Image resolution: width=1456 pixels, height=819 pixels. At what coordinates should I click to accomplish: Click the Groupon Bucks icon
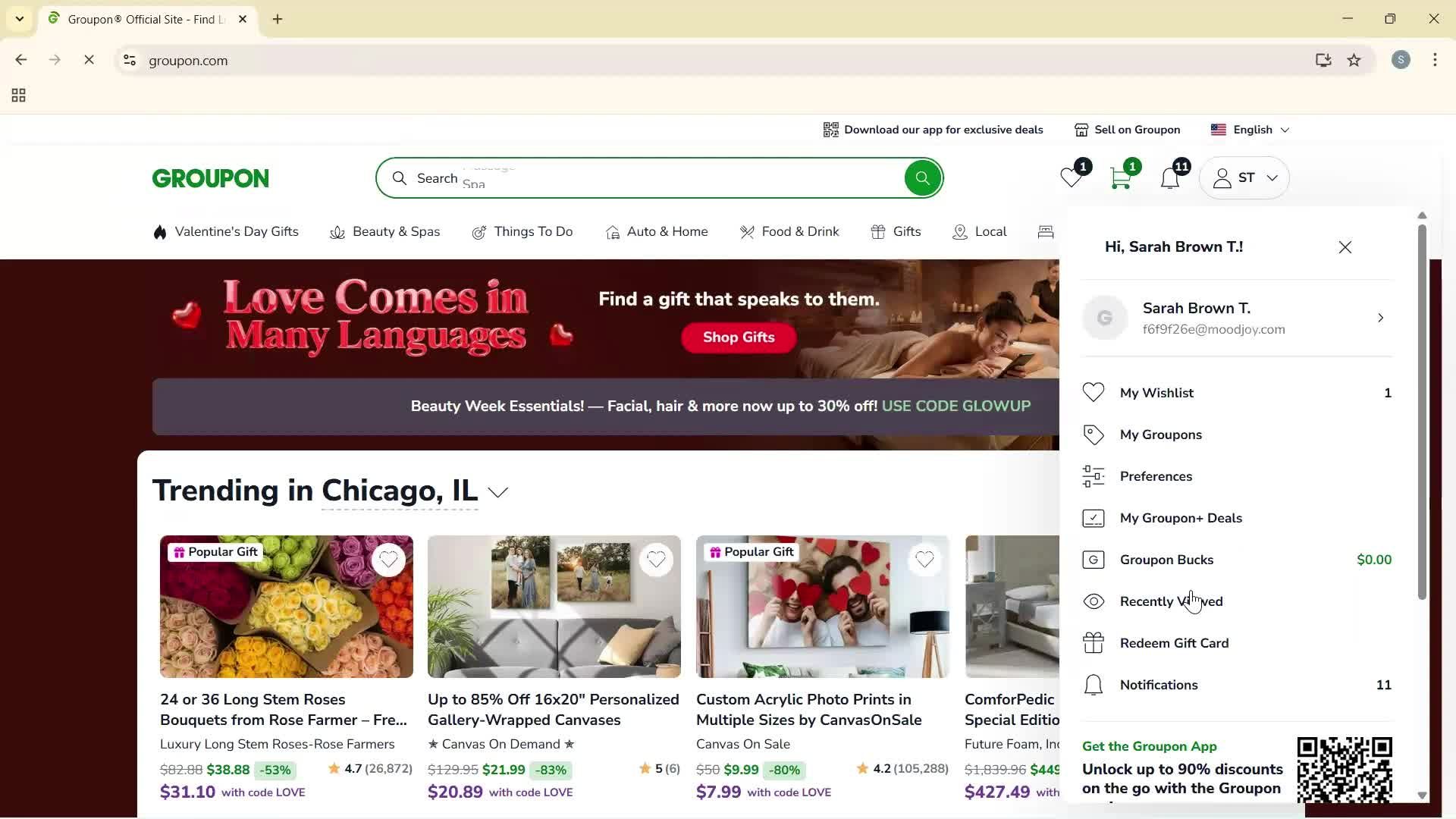(x=1093, y=559)
